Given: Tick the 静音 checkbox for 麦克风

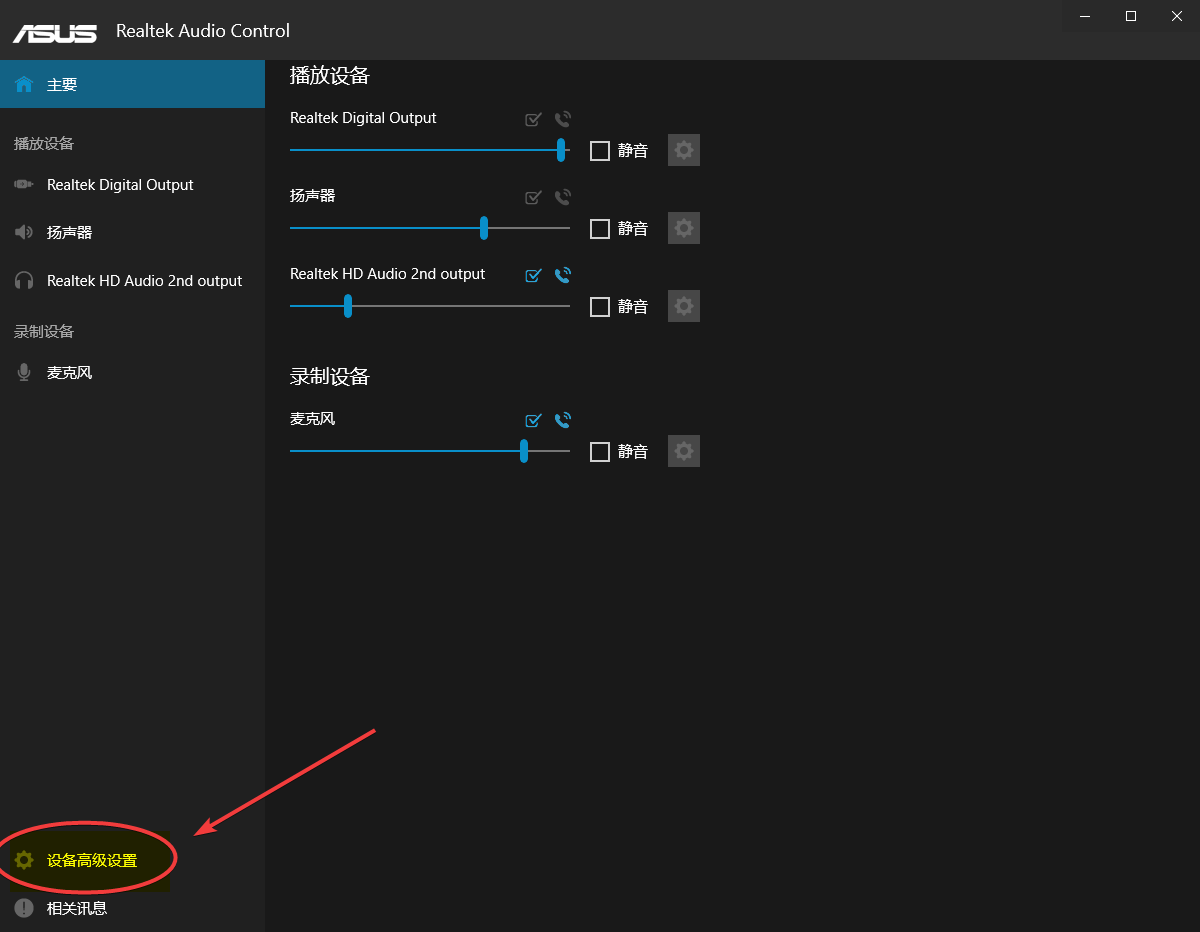Looking at the screenshot, I should point(600,452).
